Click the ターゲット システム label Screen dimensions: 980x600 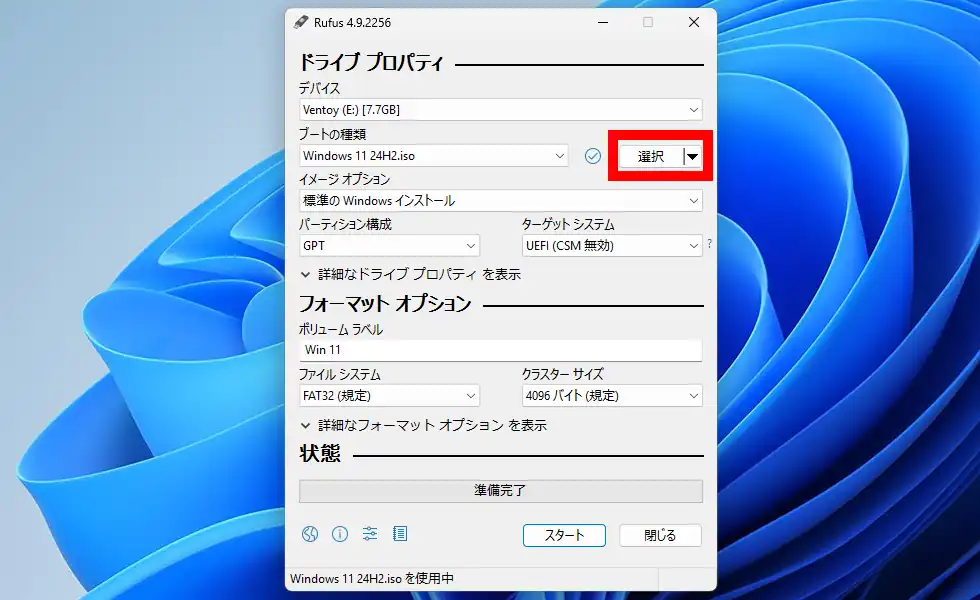568,224
